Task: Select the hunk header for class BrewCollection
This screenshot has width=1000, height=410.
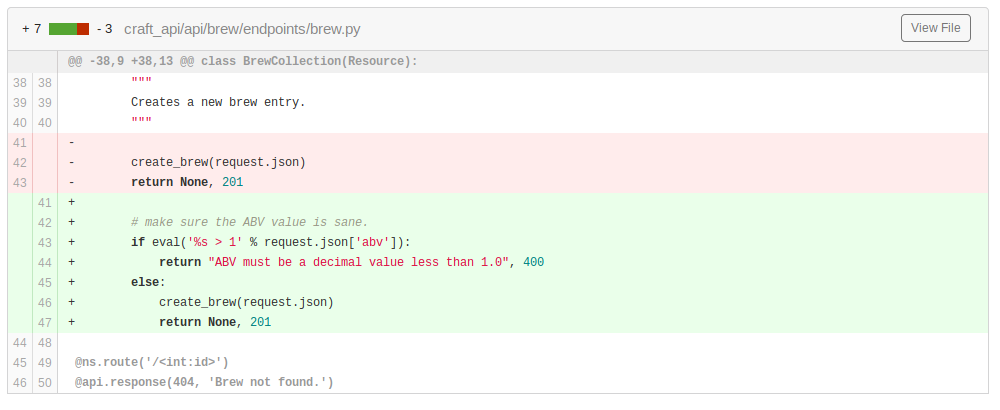Action: pyautogui.click(x=242, y=62)
